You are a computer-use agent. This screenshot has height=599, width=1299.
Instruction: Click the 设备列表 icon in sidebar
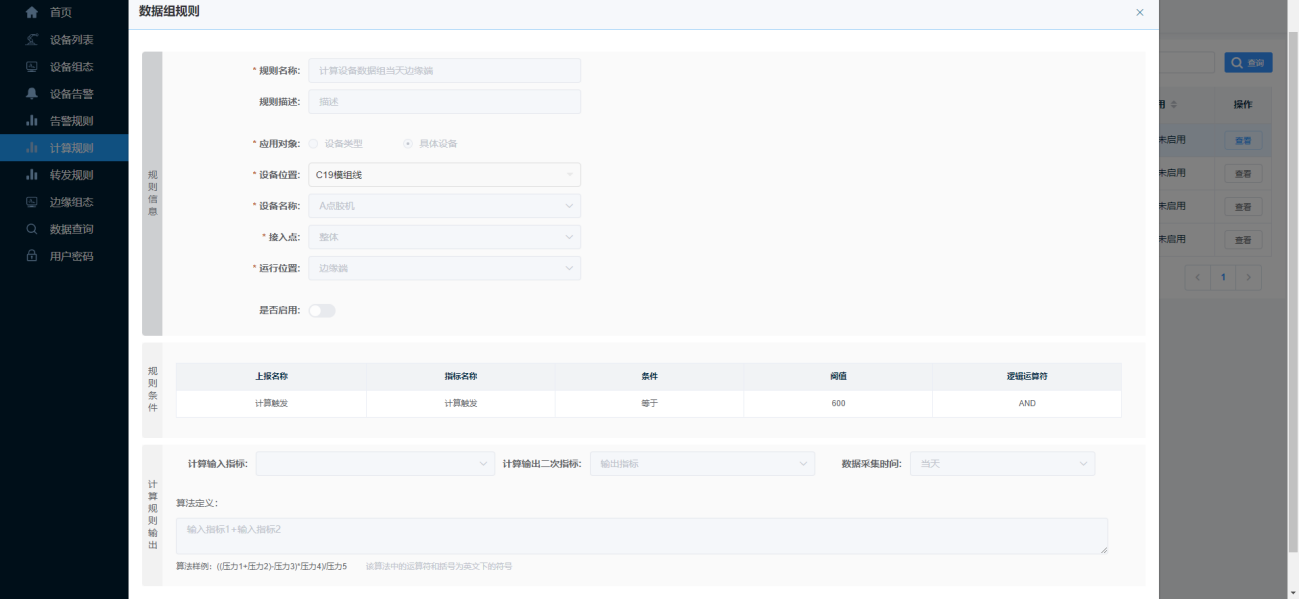pos(32,40)
